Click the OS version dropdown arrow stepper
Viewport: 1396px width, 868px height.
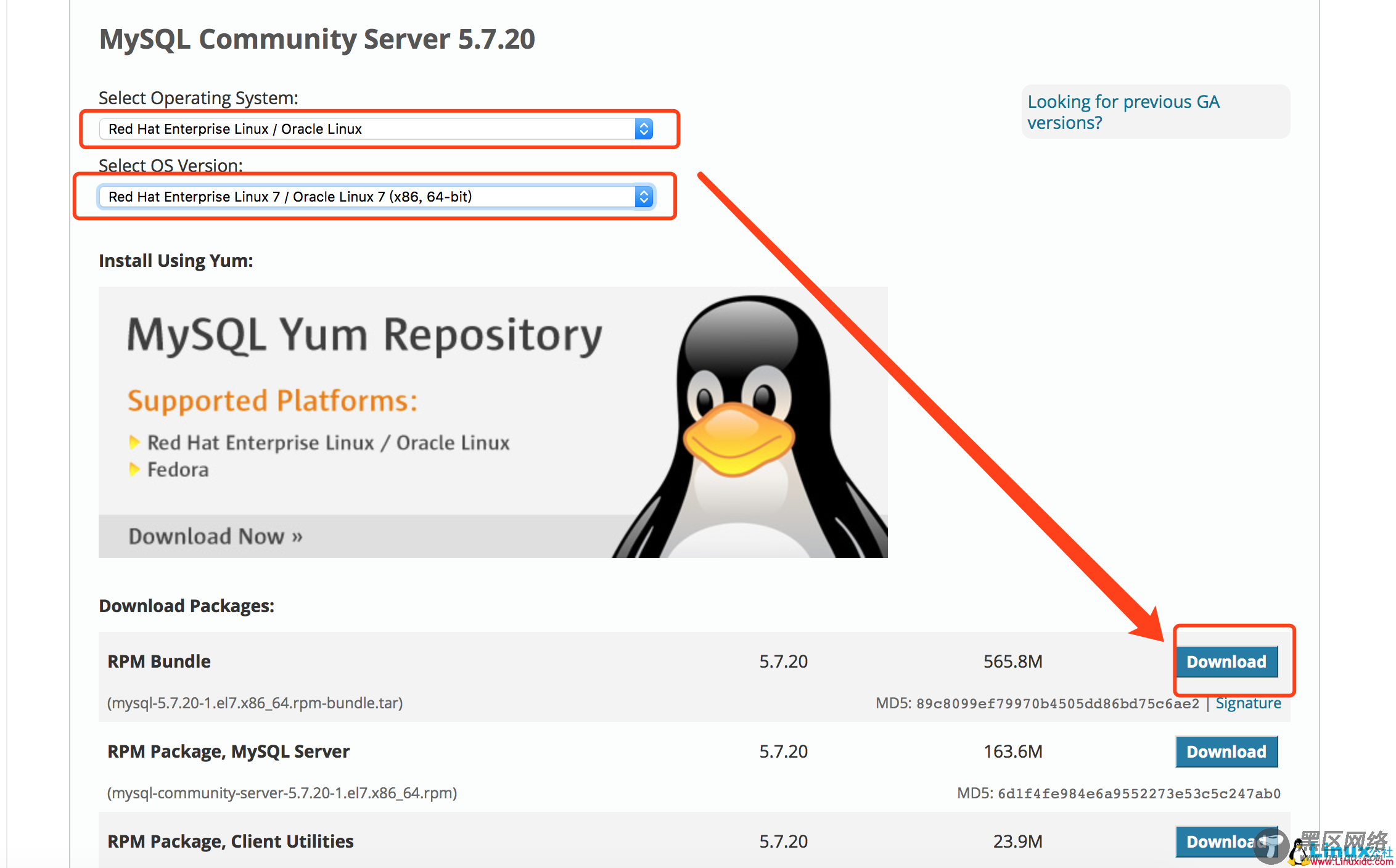(x=644, y=197)
